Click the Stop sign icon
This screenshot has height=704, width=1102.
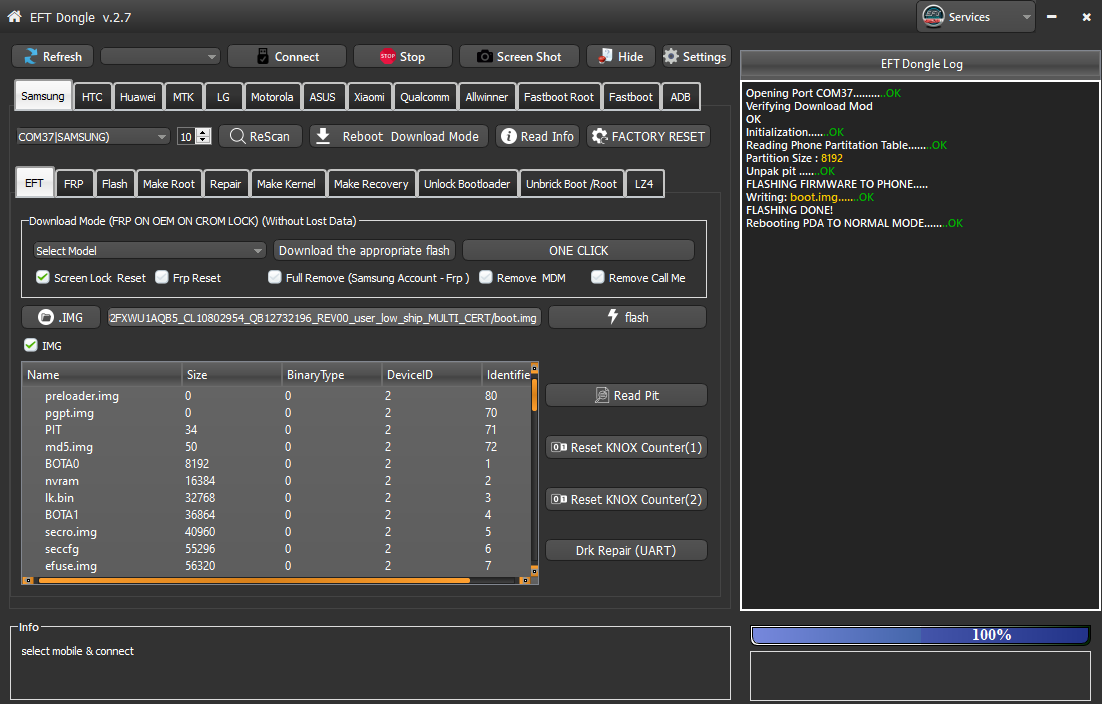coord(388,57)
